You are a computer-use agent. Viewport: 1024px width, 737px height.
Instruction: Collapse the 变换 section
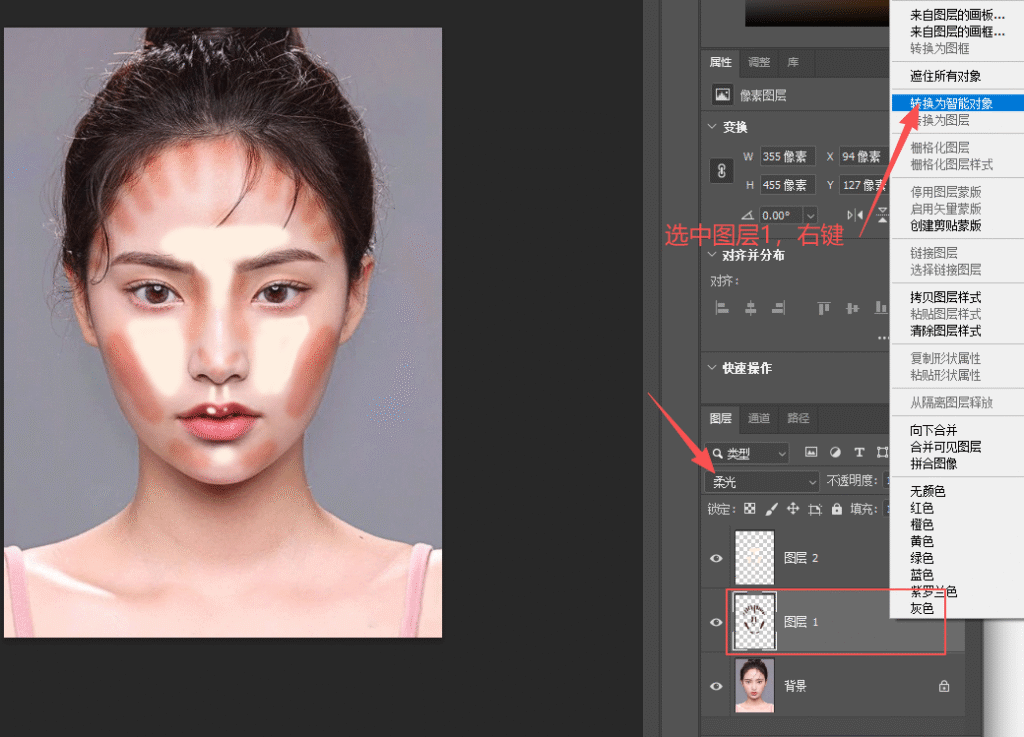point(712,127)
